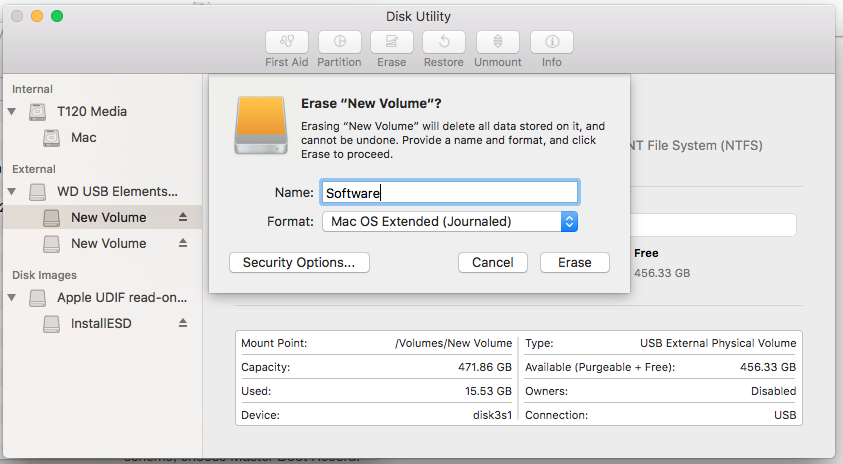
Task: Open the Format dropdown menu
Action: tap(450, 222)
